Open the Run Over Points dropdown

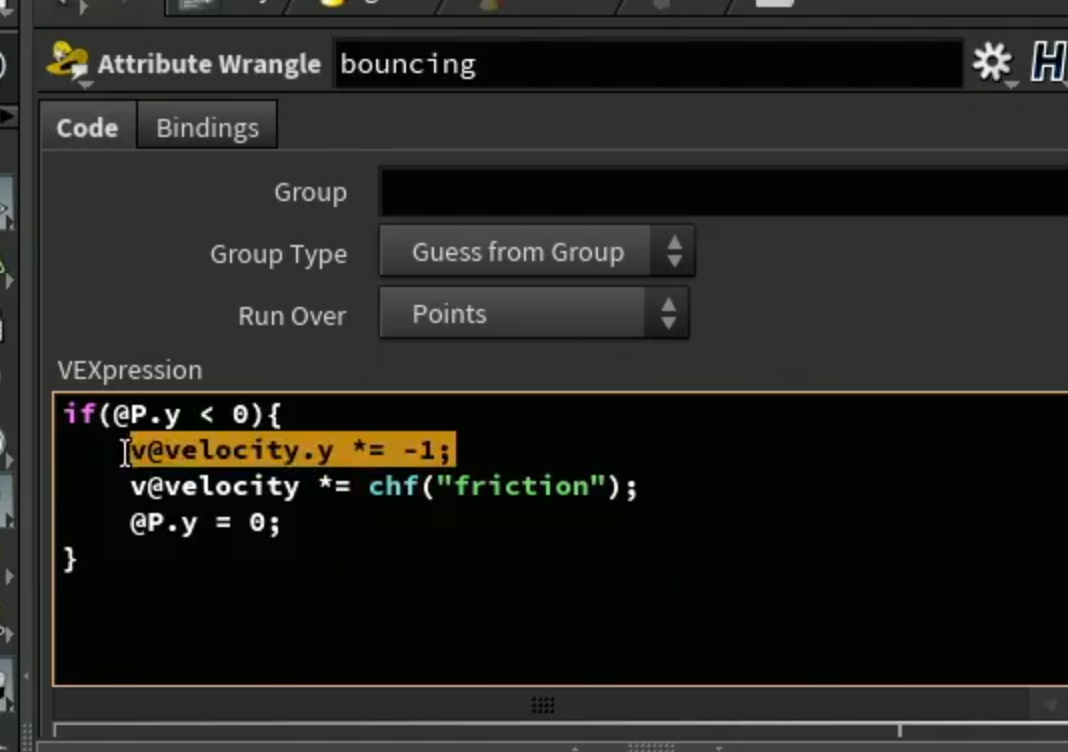(534, 313)
